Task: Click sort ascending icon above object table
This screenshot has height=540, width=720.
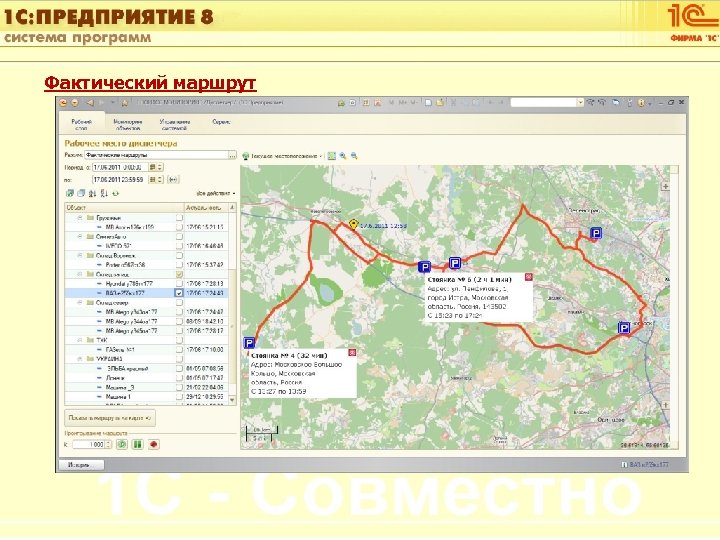Action: point(92,193)
